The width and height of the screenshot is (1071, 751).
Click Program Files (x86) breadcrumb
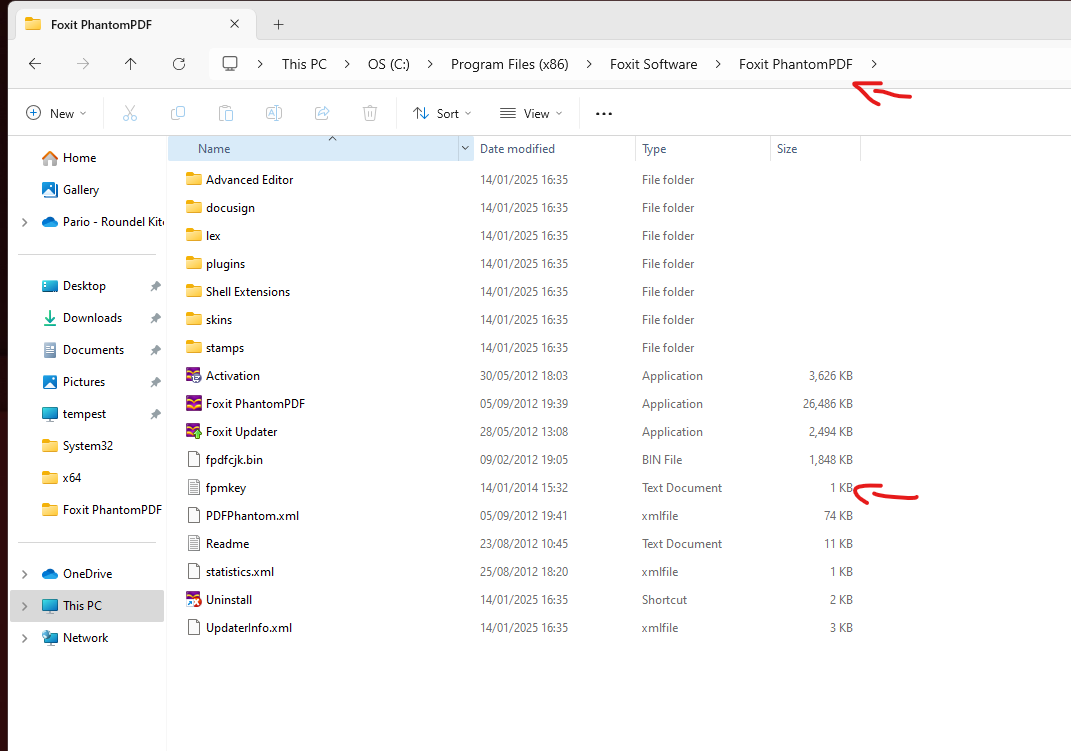click(x=510, y=64)
